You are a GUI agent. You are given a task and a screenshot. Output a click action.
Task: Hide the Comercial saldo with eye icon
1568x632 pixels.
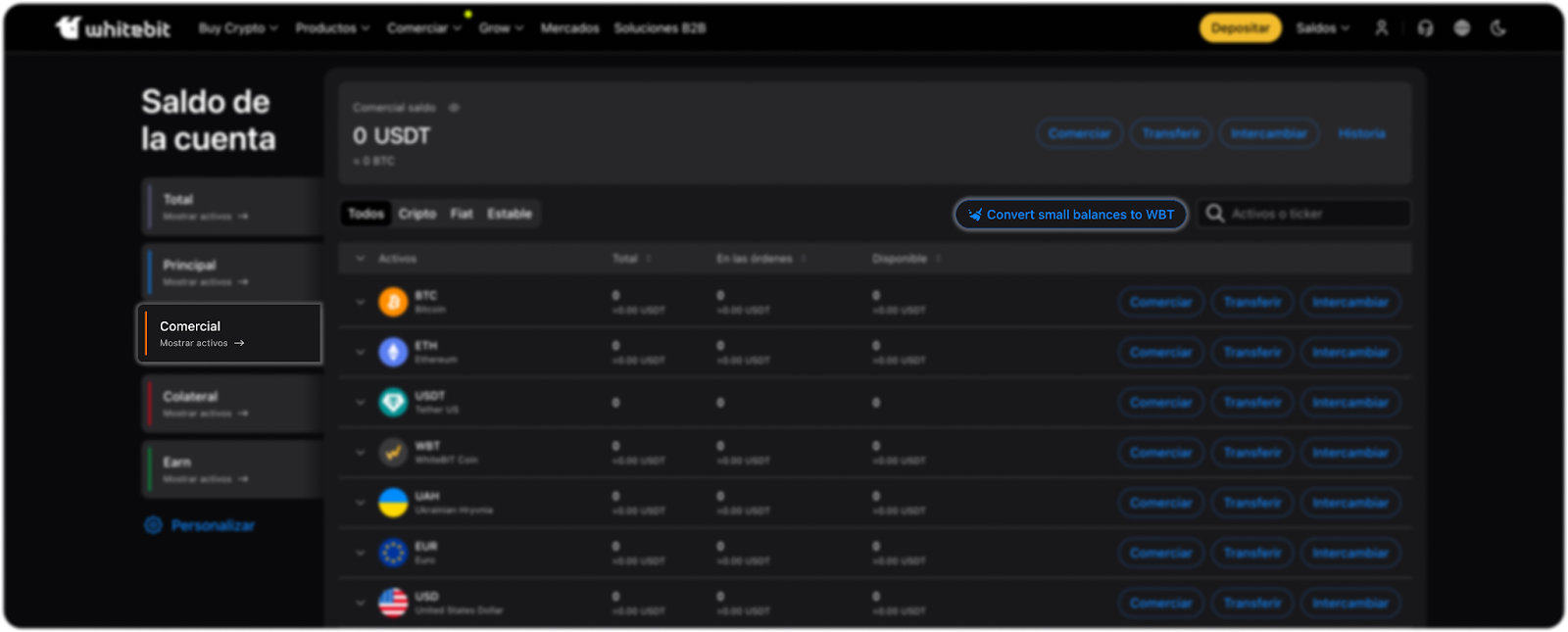click(x=454, y=108)
